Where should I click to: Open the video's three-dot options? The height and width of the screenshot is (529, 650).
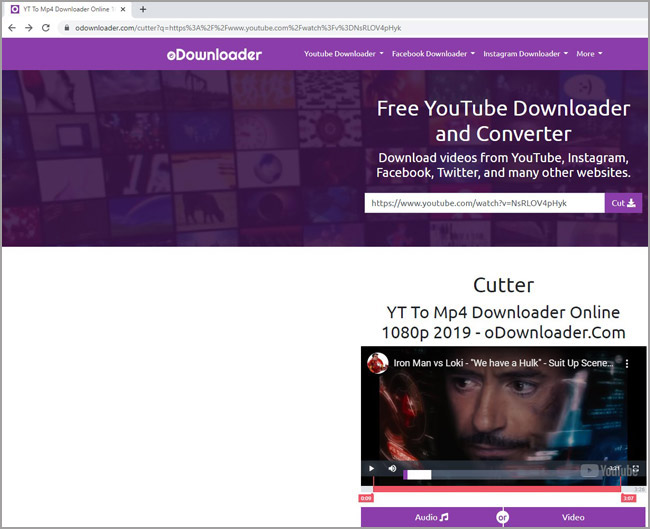click(x=627, y=364)
